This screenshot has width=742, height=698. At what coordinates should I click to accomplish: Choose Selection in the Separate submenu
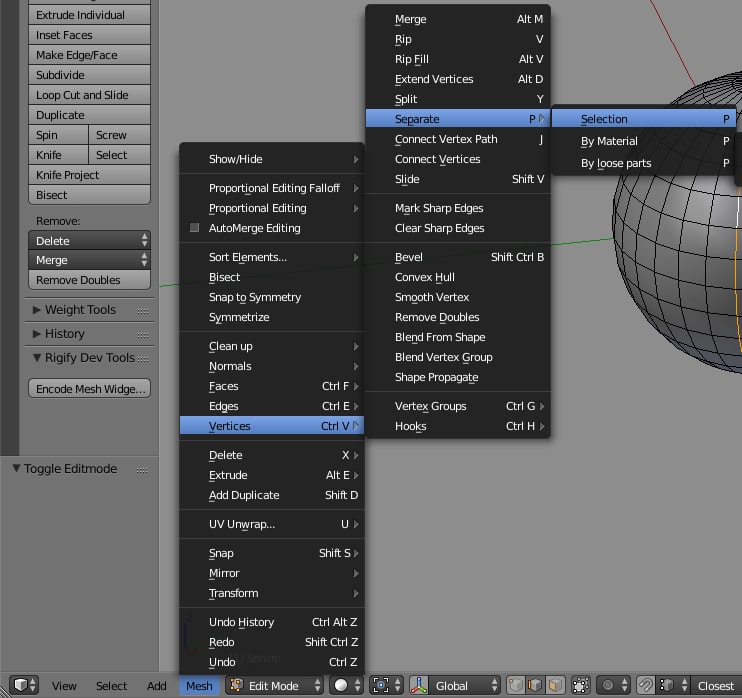644,119
